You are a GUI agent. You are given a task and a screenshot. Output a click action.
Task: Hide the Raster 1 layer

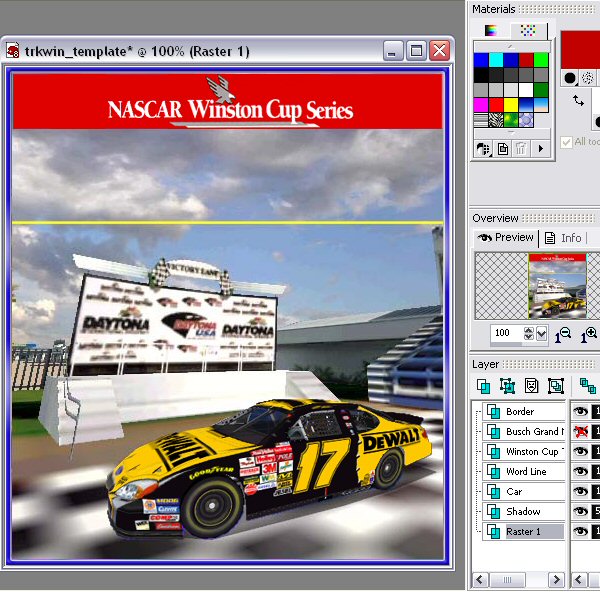(580, 531)
